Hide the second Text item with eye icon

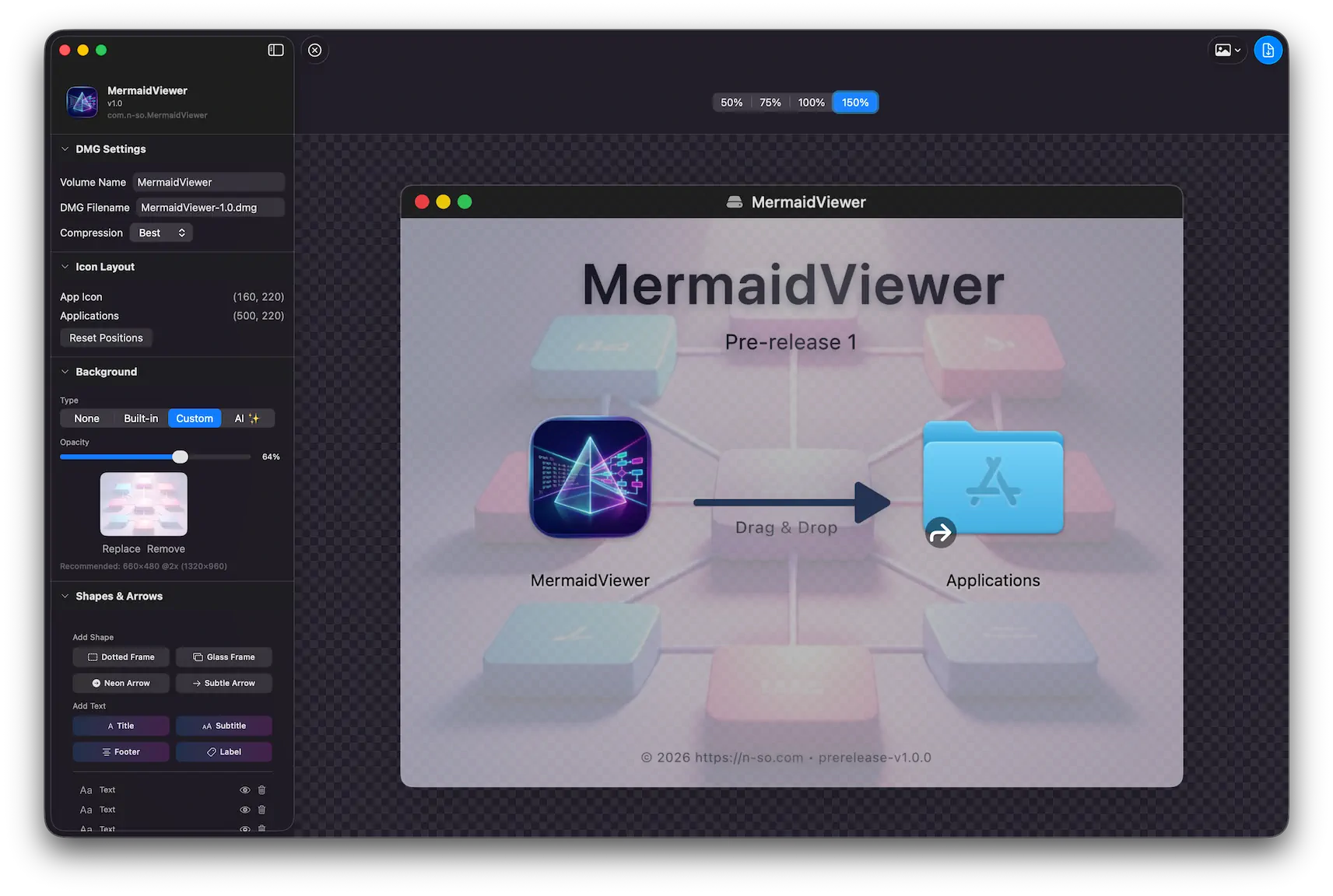[244, 810]
